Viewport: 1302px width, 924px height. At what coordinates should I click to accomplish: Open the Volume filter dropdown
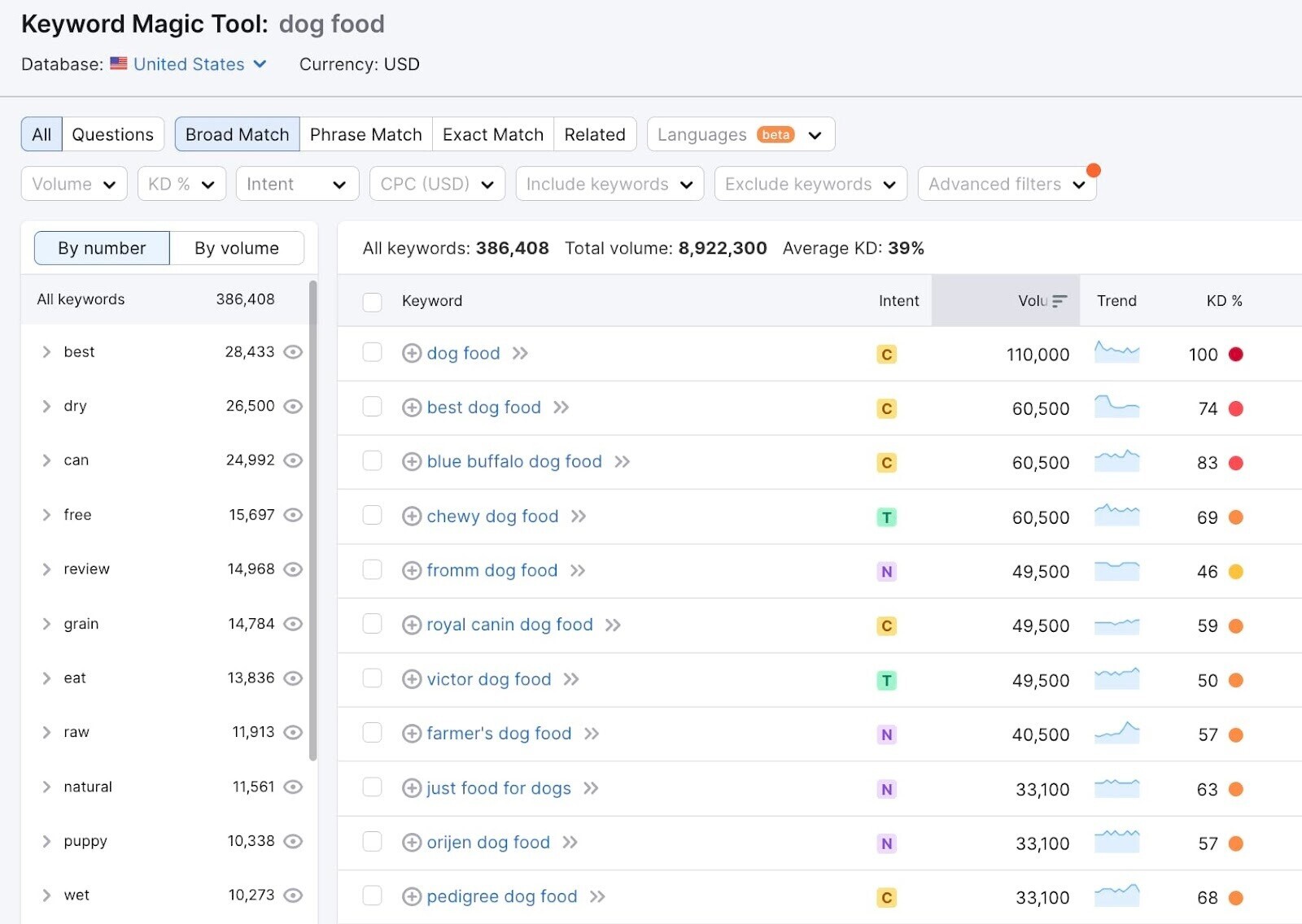(74, 184)
